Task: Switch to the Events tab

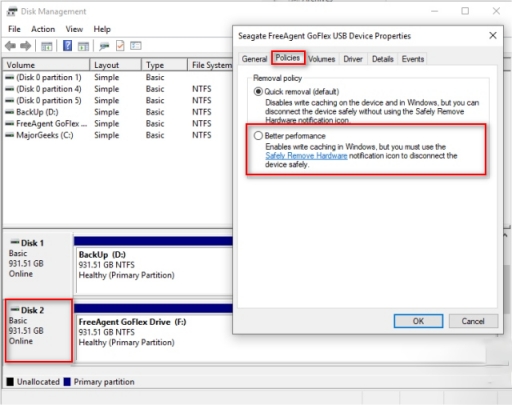Action: click(413, 59)
